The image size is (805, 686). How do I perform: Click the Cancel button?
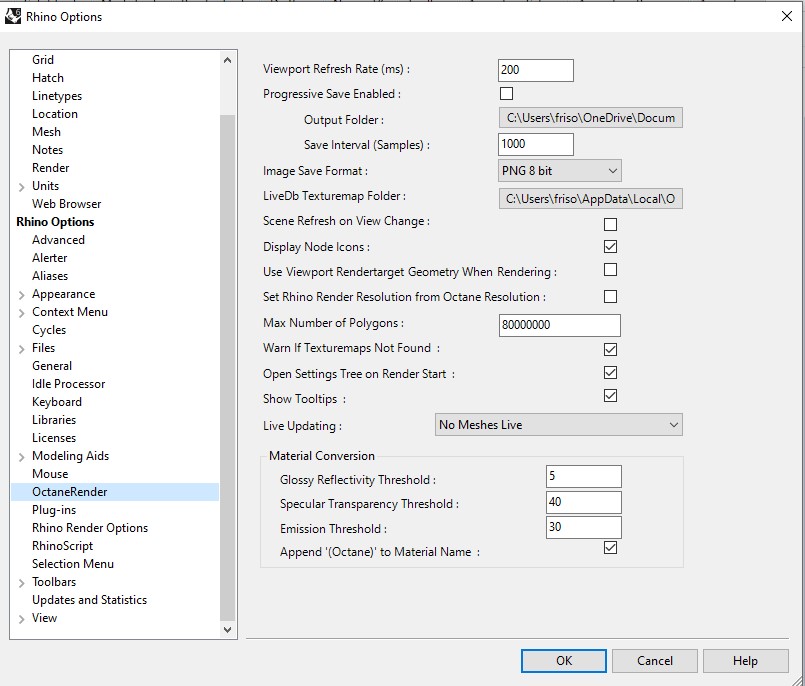(x=655, y=661)
